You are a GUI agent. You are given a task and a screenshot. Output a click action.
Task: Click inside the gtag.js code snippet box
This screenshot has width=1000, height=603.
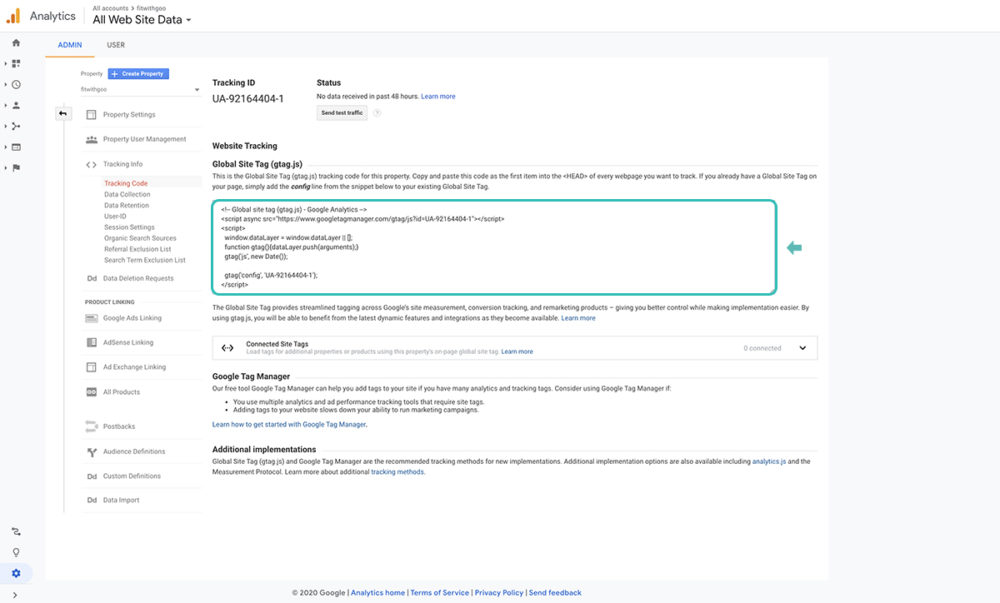click(494, 247)
